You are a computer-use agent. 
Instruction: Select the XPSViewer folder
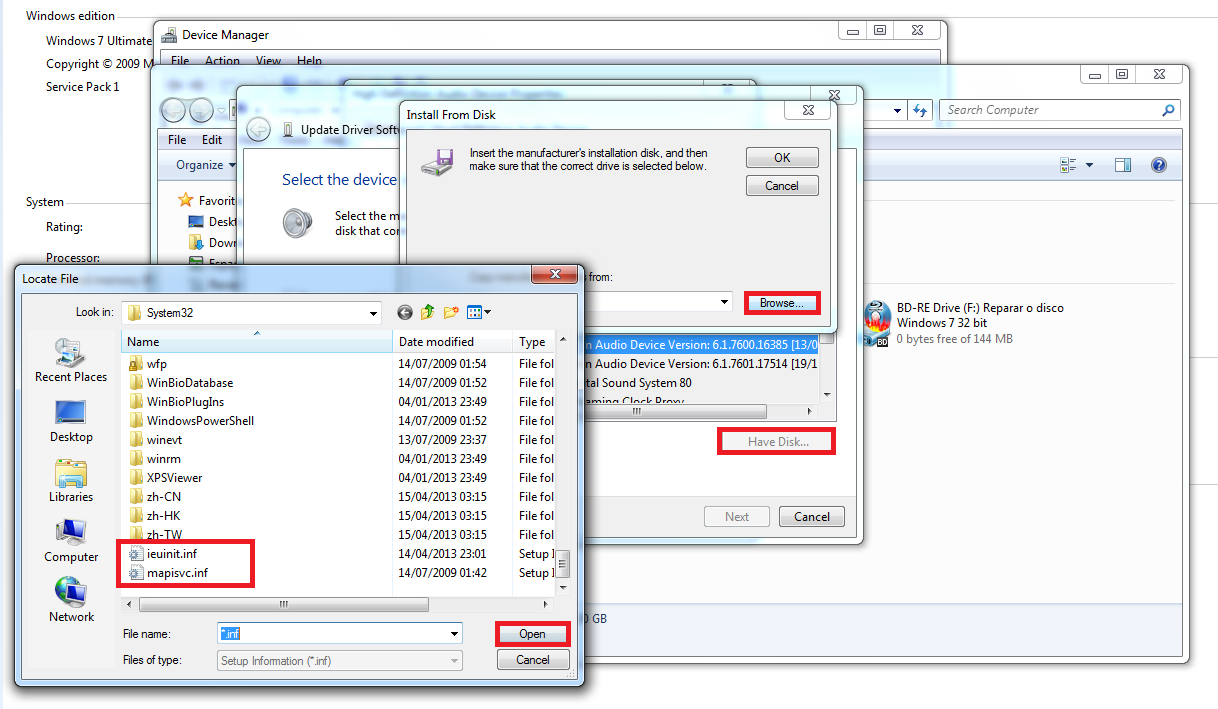(166, 478)
